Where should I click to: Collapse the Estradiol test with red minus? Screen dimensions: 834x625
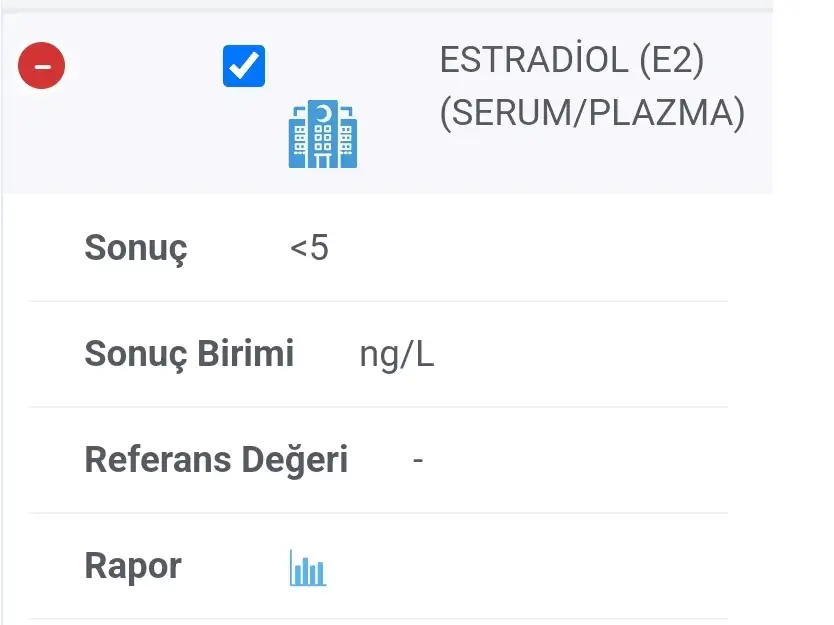click(x=41, y=67)
